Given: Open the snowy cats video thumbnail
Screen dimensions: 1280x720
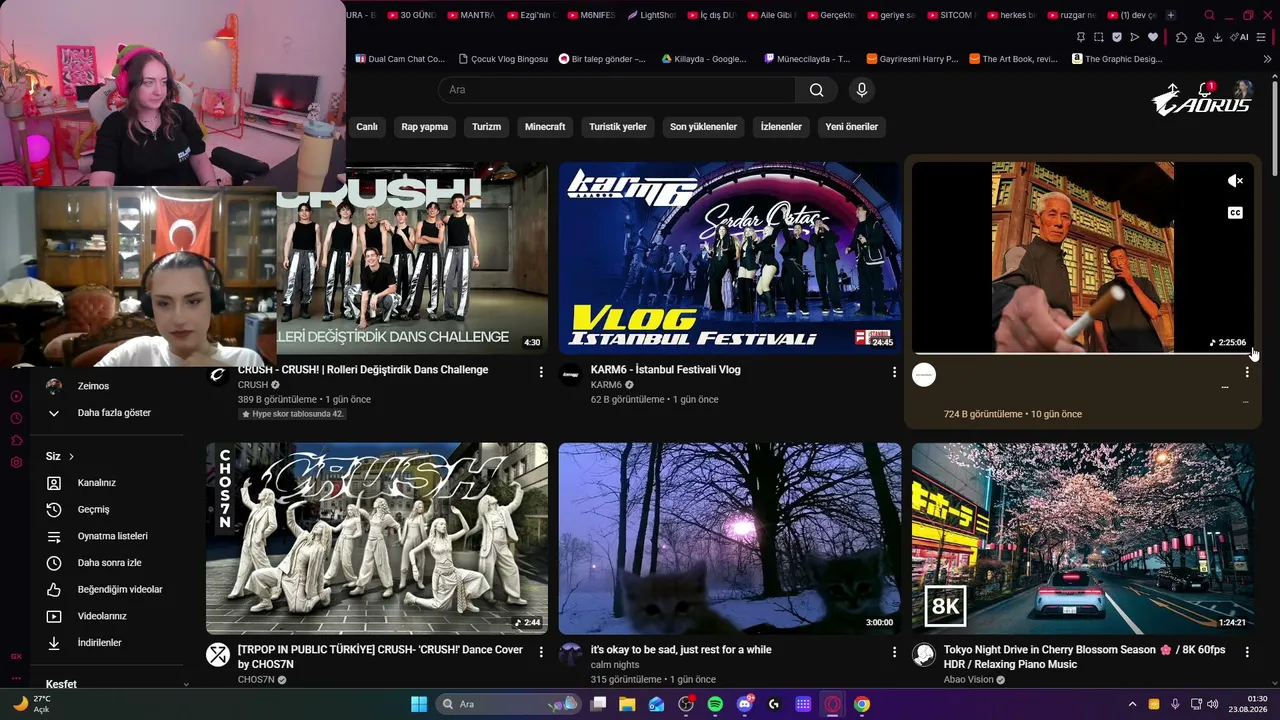Looking at the screenshot, I should point(730,538).
